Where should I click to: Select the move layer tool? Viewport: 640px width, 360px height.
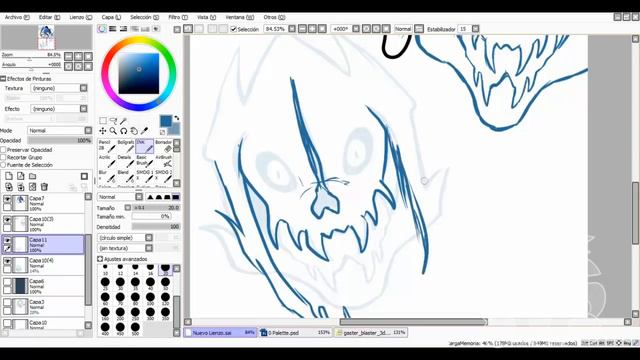pyautogui.click(x=103, y=131)
